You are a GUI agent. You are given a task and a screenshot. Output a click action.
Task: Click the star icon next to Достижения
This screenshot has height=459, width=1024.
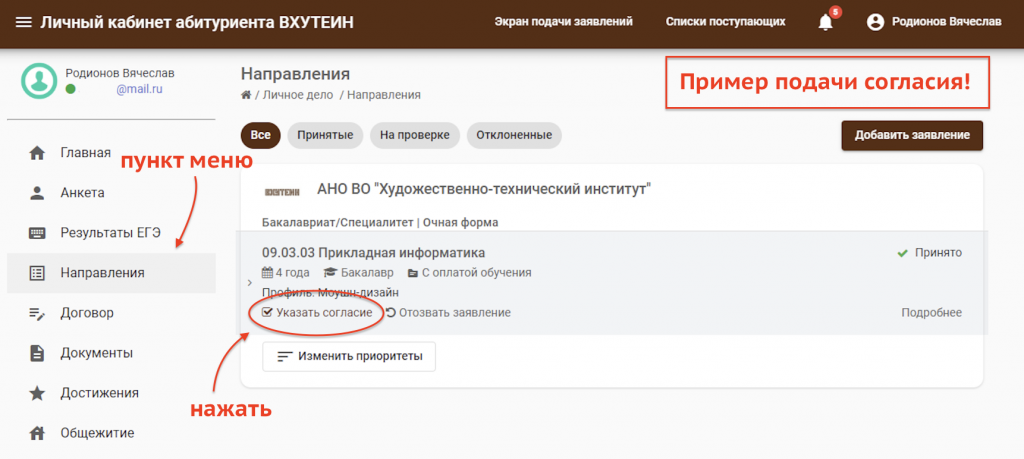pos(38,393)
